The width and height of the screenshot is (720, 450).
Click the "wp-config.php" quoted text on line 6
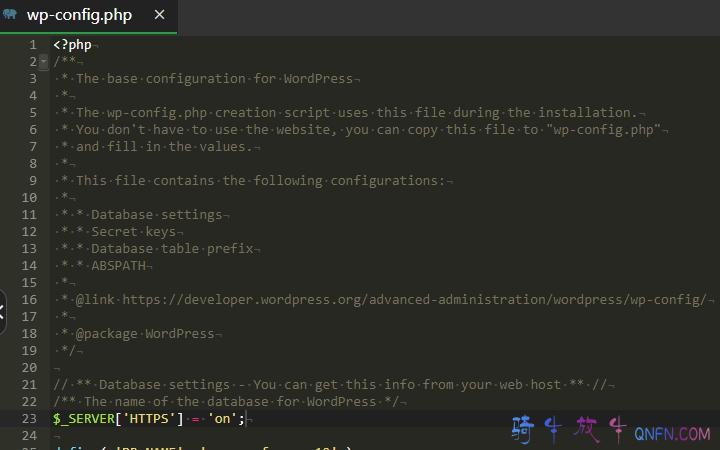tap(603, 130)
